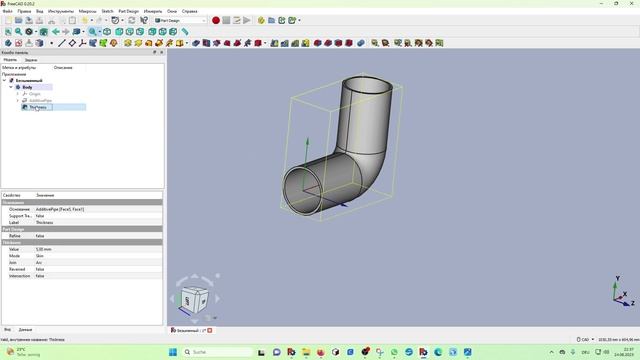Click the Isometric view cube icon
The image size is (640, 360).
pyautogui.click(x=107, y=31)
